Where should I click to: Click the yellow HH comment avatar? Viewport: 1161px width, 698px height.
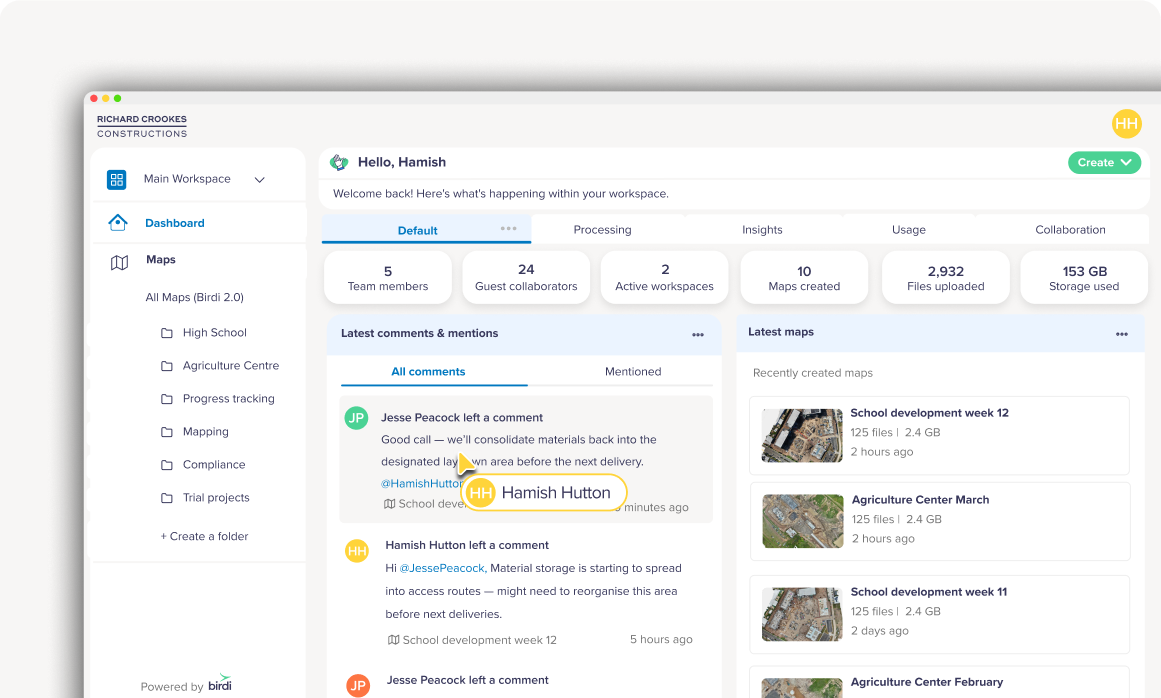357,551
